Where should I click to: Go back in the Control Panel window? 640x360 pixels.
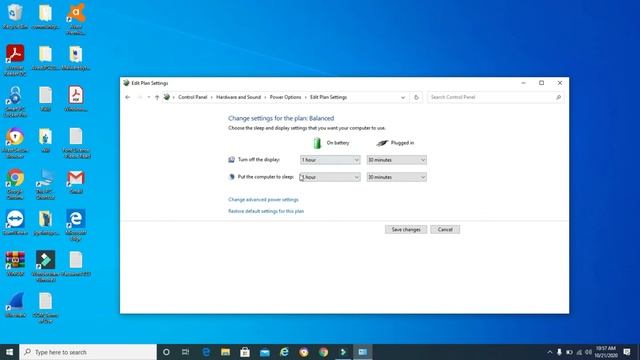click(x=128, y=97)
